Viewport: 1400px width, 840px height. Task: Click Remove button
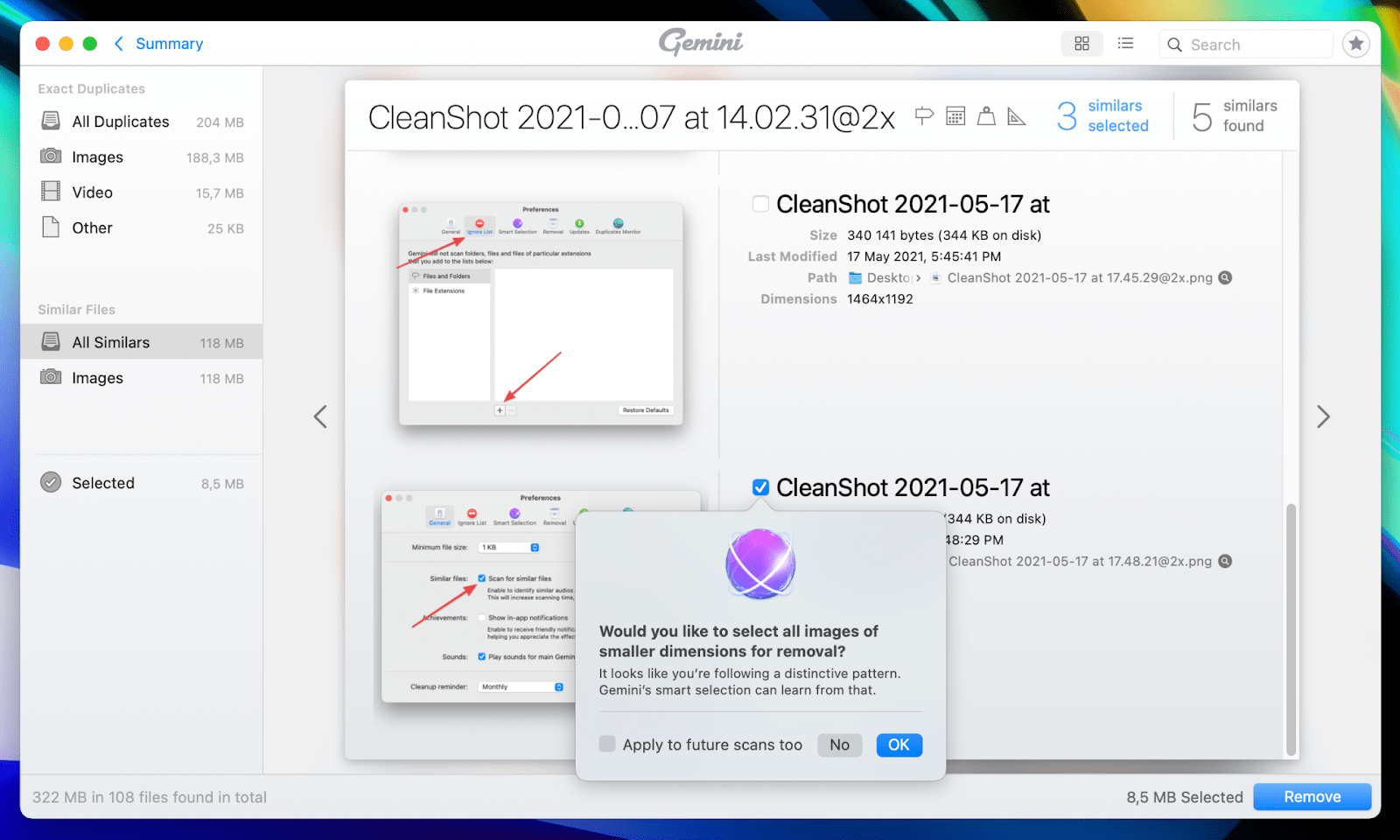[x=1312, y=796]
